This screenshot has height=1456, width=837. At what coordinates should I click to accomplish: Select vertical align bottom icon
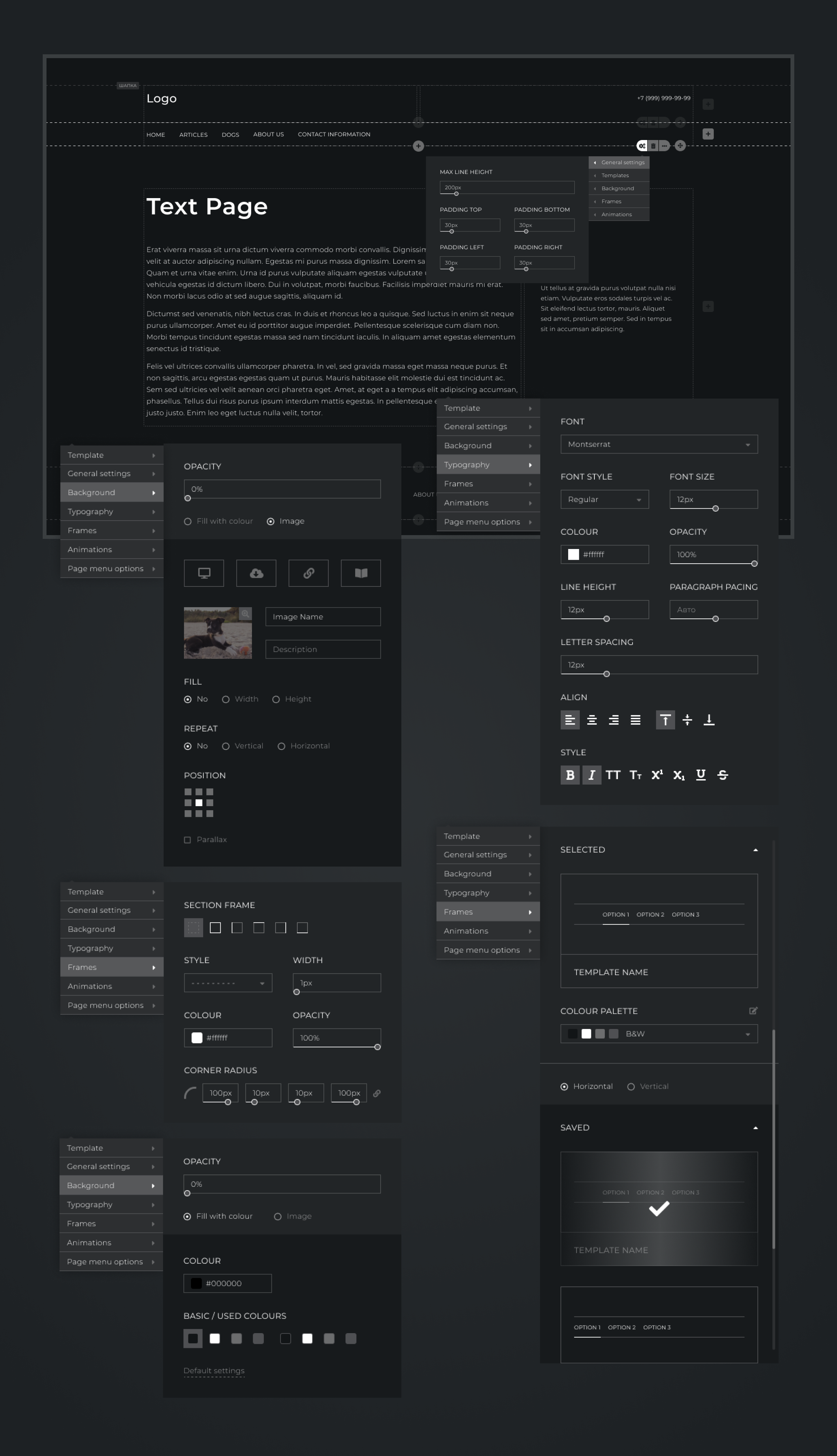click(709, 720)
